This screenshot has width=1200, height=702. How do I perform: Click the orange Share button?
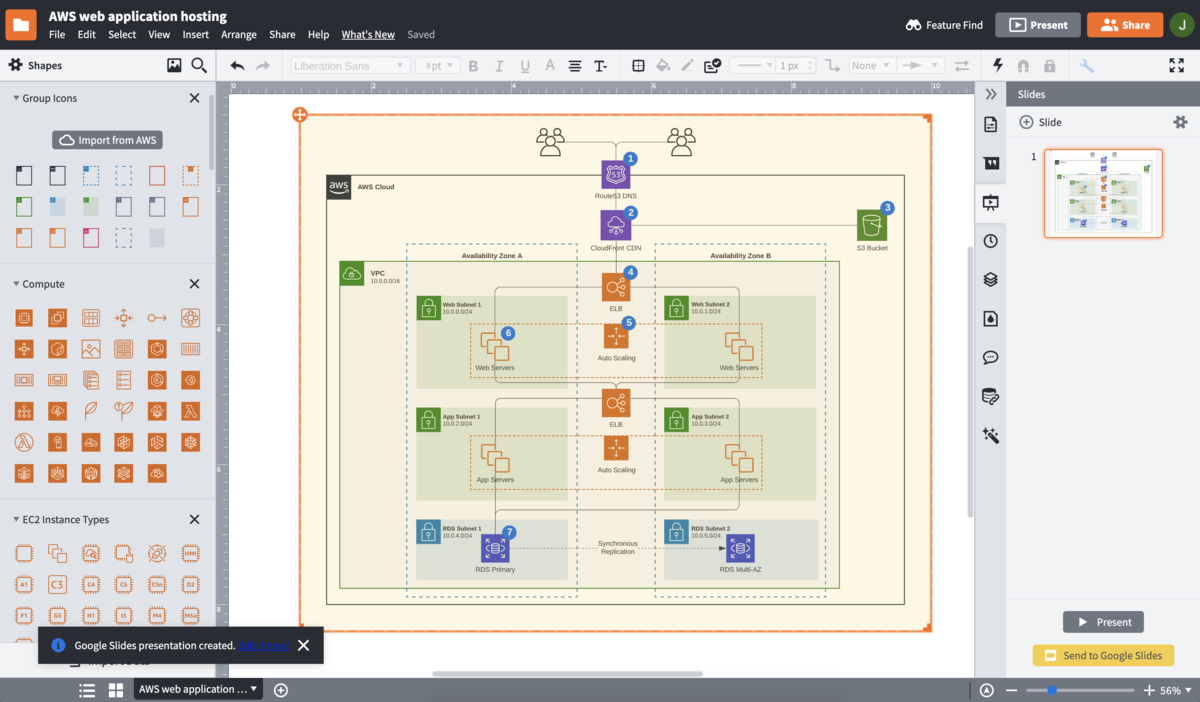(1125, 25)
